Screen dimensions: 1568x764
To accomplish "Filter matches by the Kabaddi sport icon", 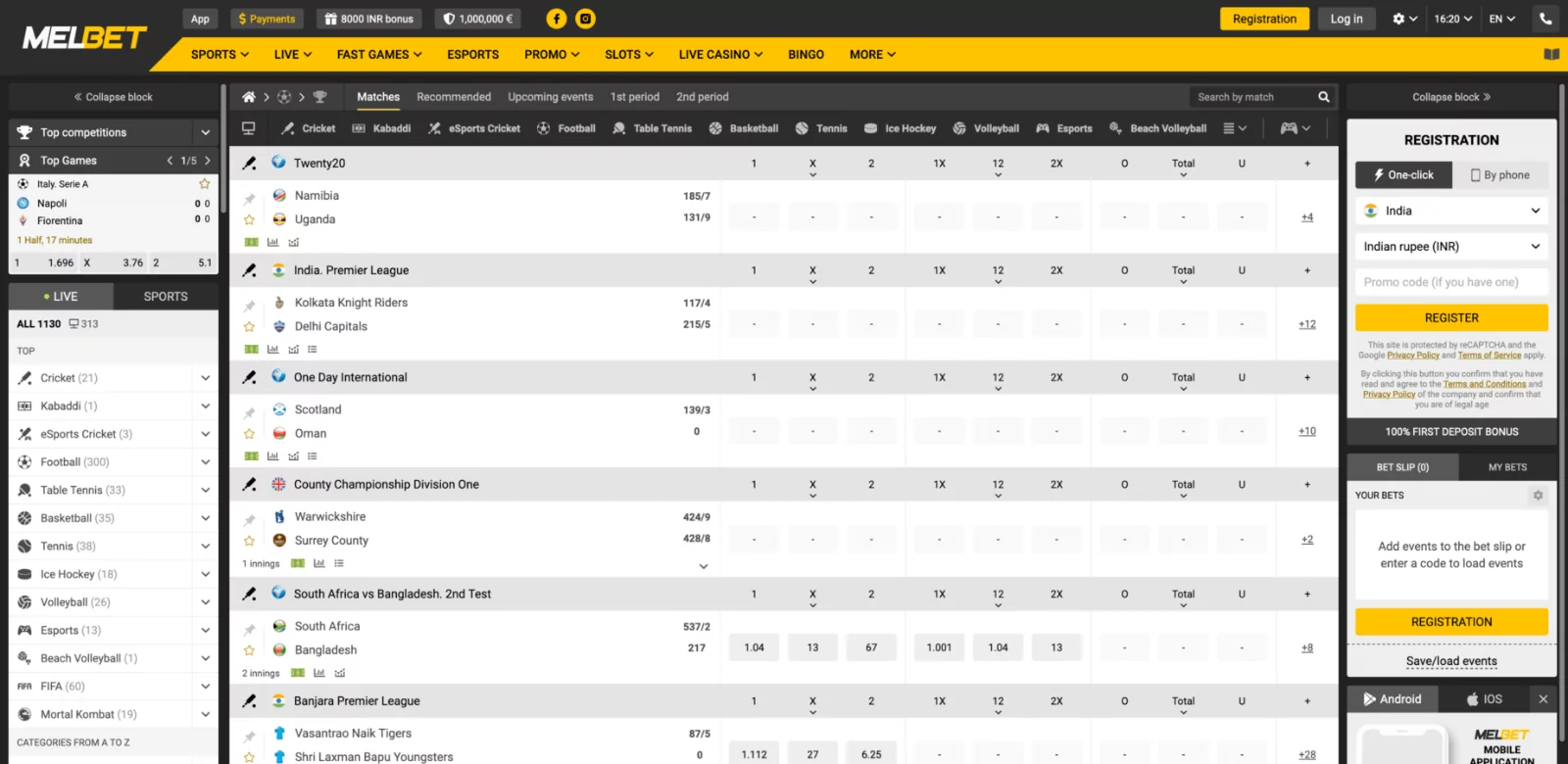I will (x=359, y=128).
